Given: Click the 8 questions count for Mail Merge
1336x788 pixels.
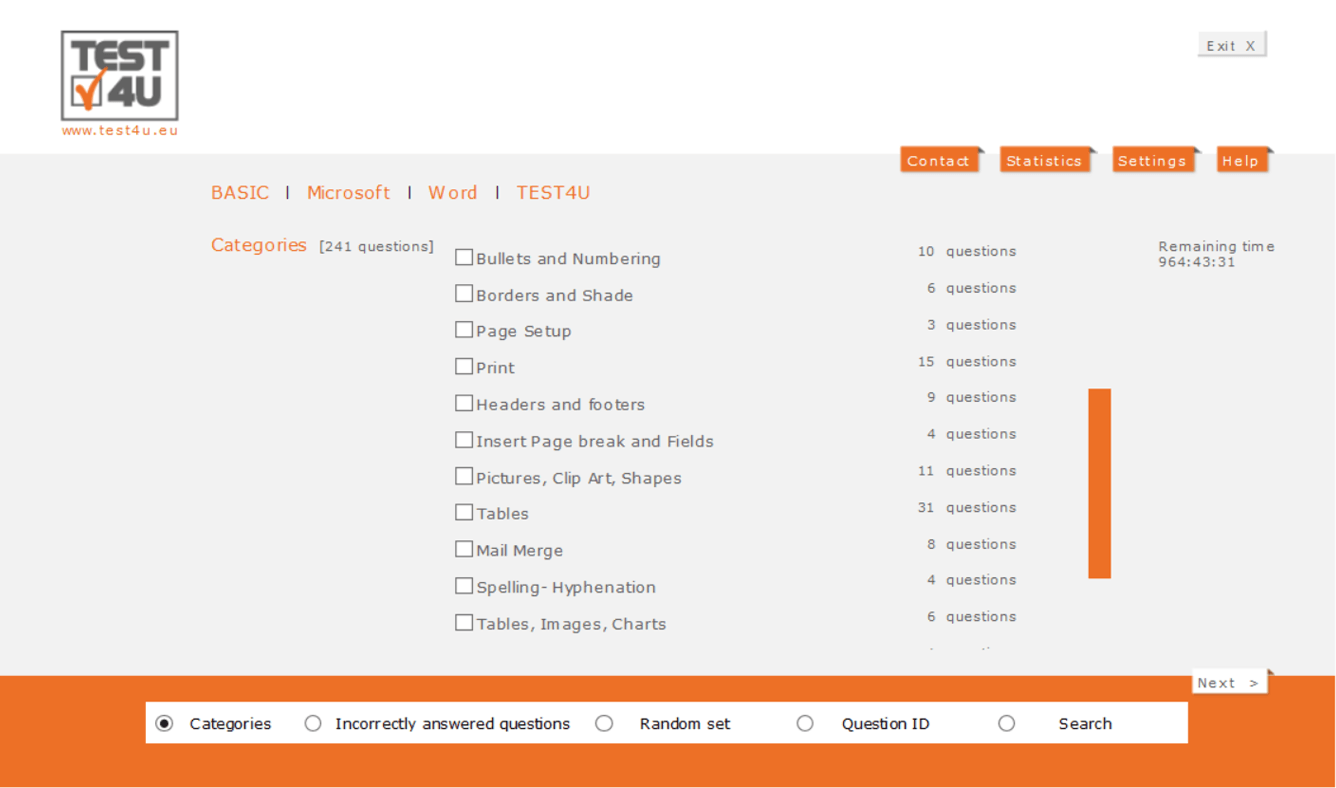Looking at the screenshot, I should tap(971, 544).
